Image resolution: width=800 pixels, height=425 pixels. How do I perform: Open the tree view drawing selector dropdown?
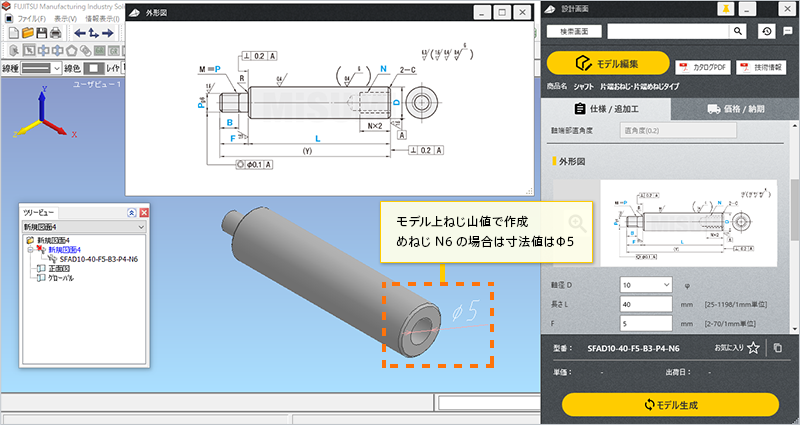tap(84, 228)
